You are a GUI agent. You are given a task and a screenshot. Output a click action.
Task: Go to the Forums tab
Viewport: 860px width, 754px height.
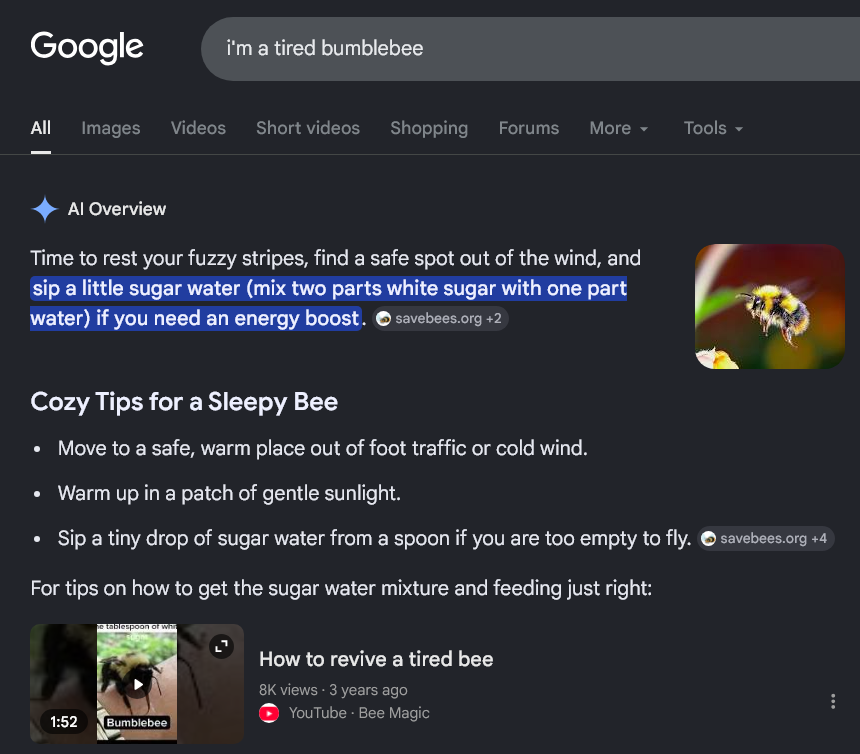point(529,128)
